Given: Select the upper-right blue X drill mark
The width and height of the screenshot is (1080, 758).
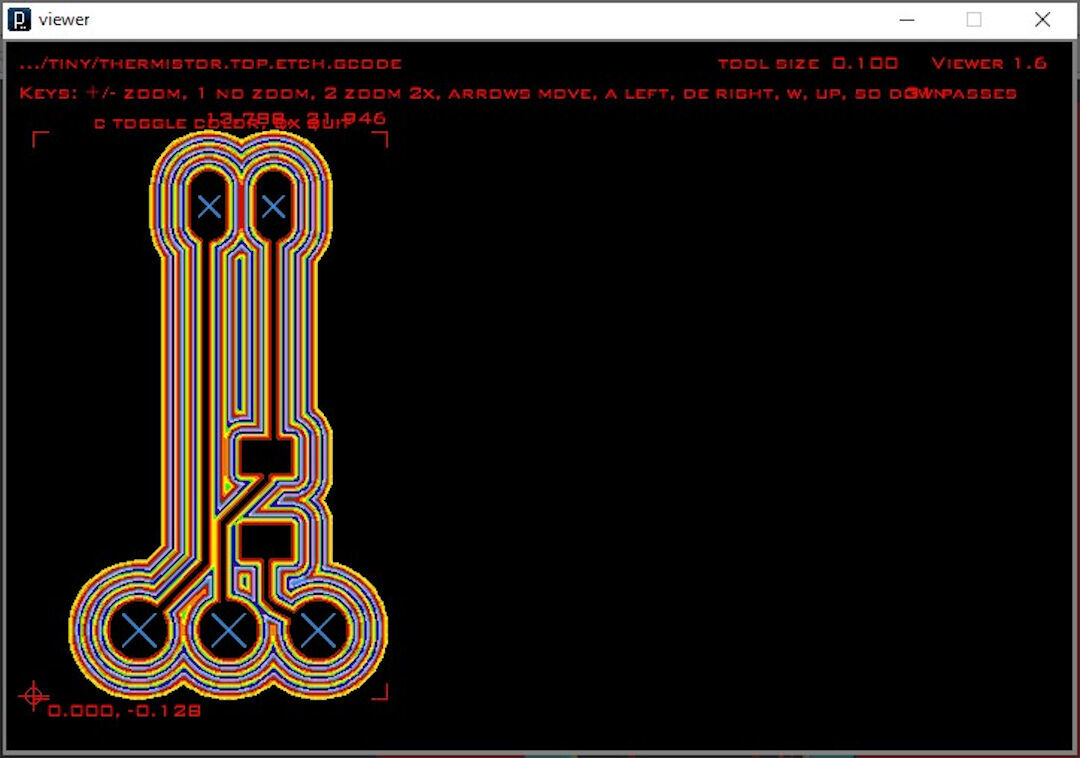Looking at the screenshot, I should point(272,208).
